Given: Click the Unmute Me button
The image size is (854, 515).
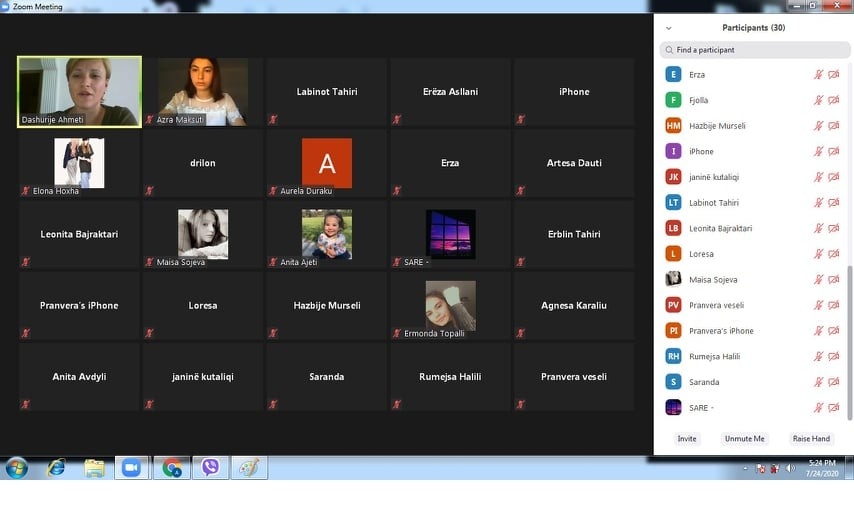Looking at the screenshot, I should [x=744, y=439].
